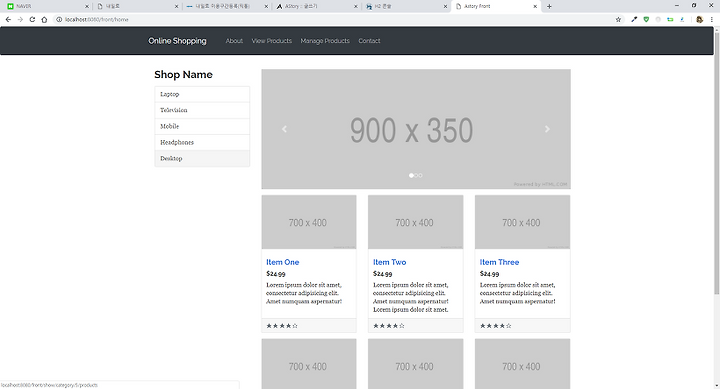
Task: Close the AStory Front tab
Action: (x=535, y=6)
